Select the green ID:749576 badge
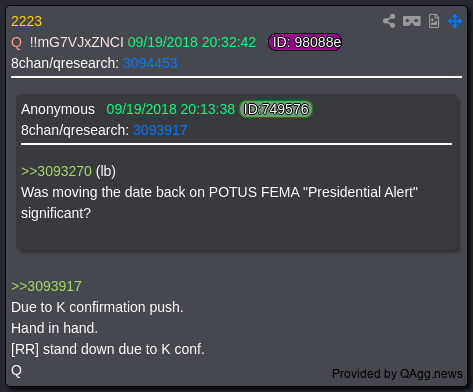The height and width of the screenshot is (392, 473). [x=276, y=109]
